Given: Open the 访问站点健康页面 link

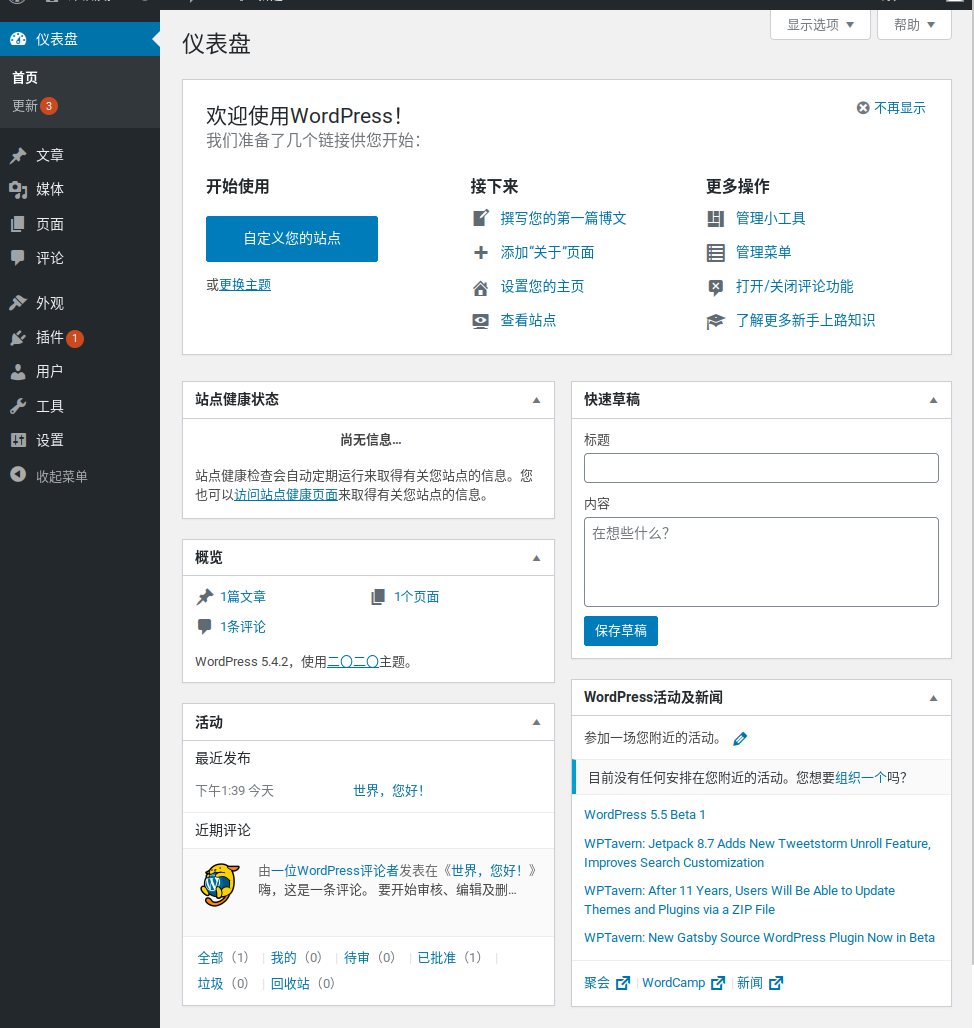Looking at the screenshot, I should pyautogui.click(x=286, y=494).
